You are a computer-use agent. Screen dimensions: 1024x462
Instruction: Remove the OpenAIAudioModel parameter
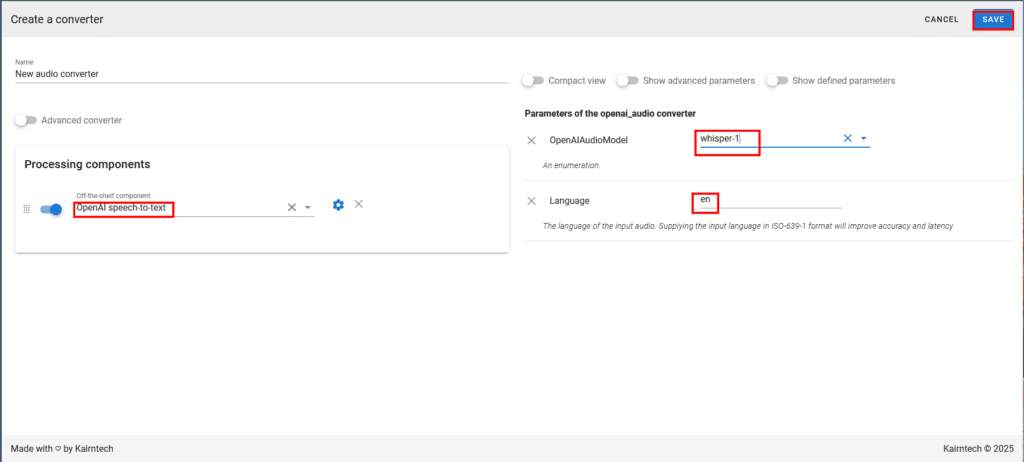pyautogui.click(x=532, y=140)
